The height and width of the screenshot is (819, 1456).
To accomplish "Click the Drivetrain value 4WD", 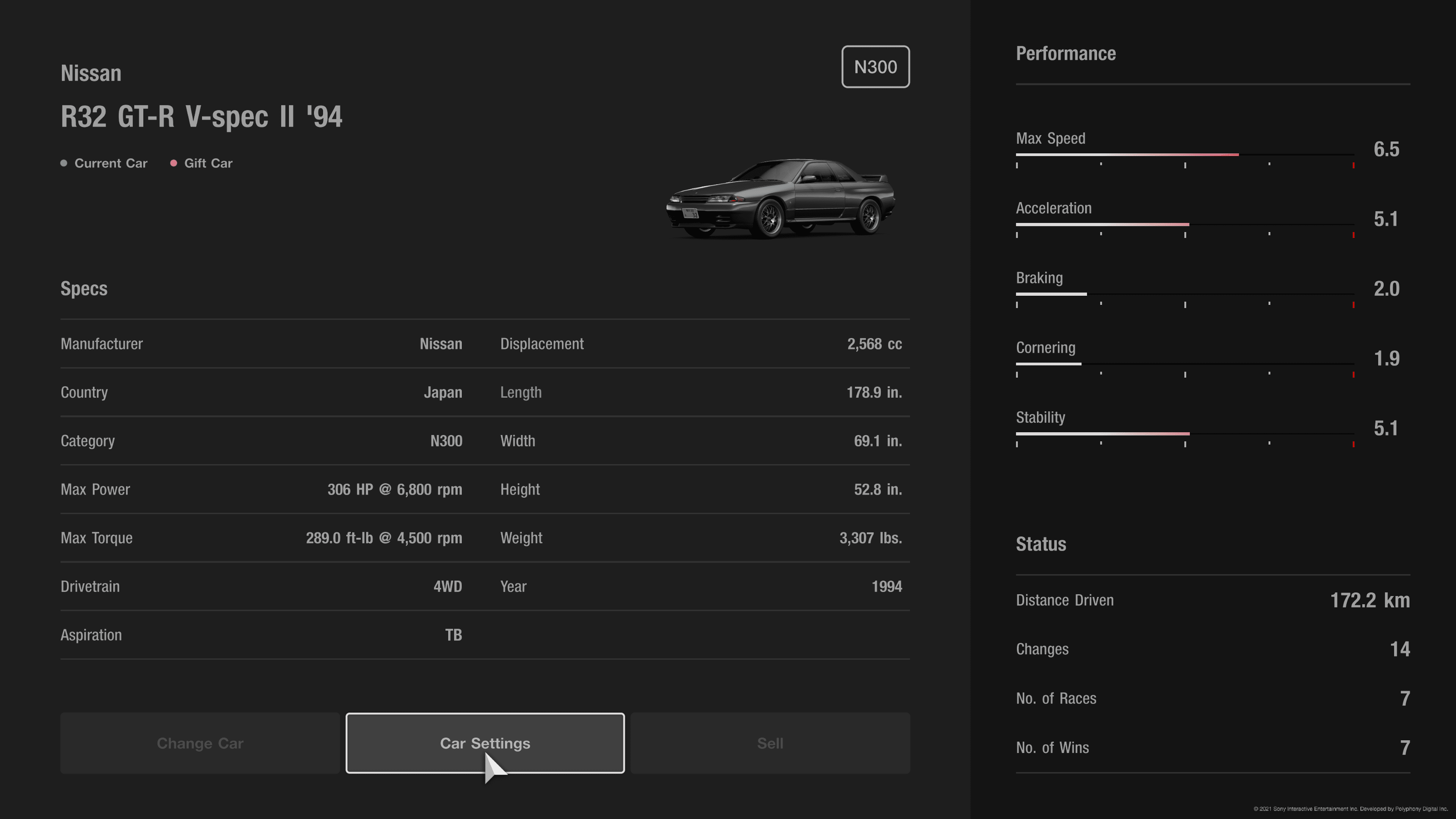I will pos(448,586).
